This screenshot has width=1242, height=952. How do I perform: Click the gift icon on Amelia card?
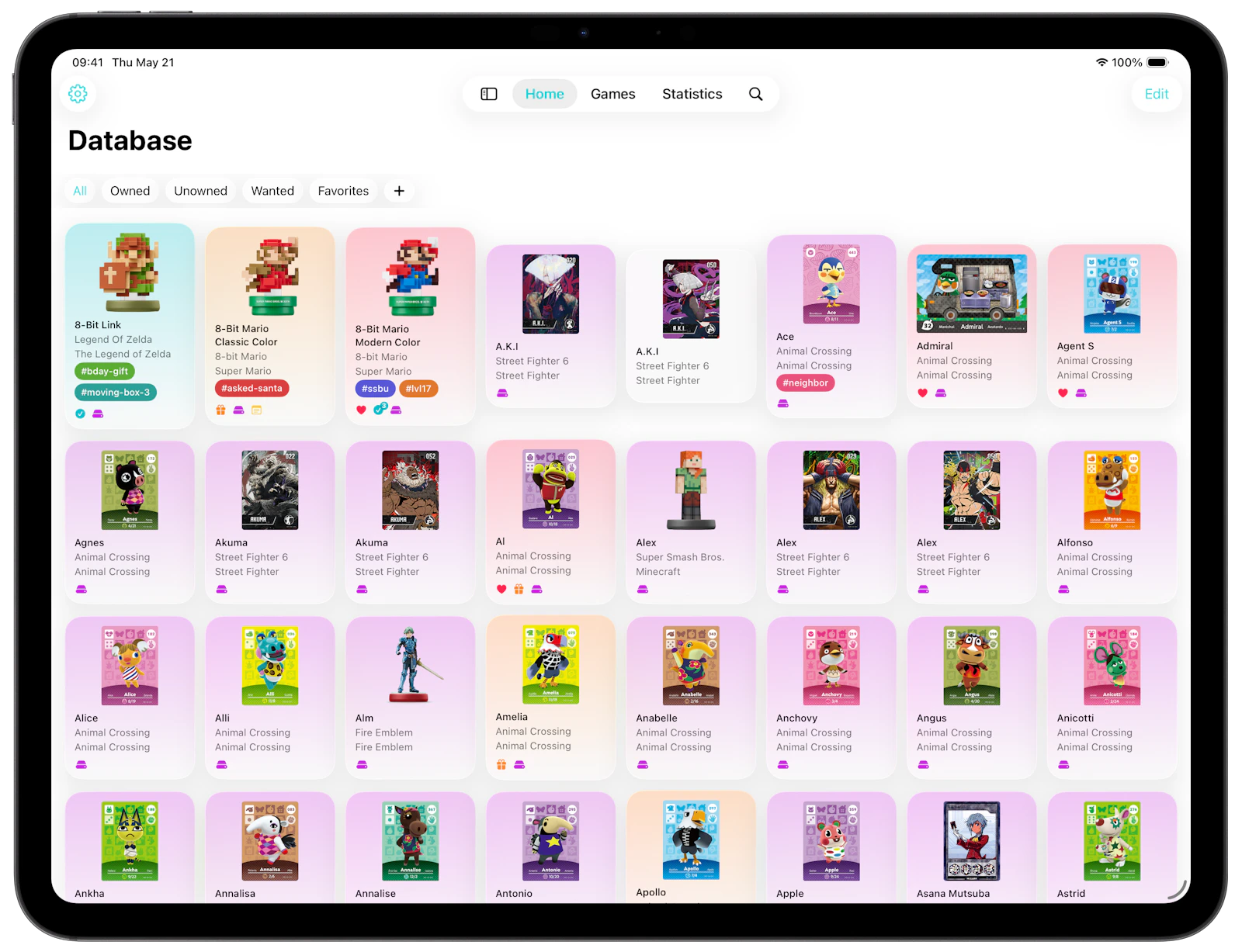click(501, 764)
